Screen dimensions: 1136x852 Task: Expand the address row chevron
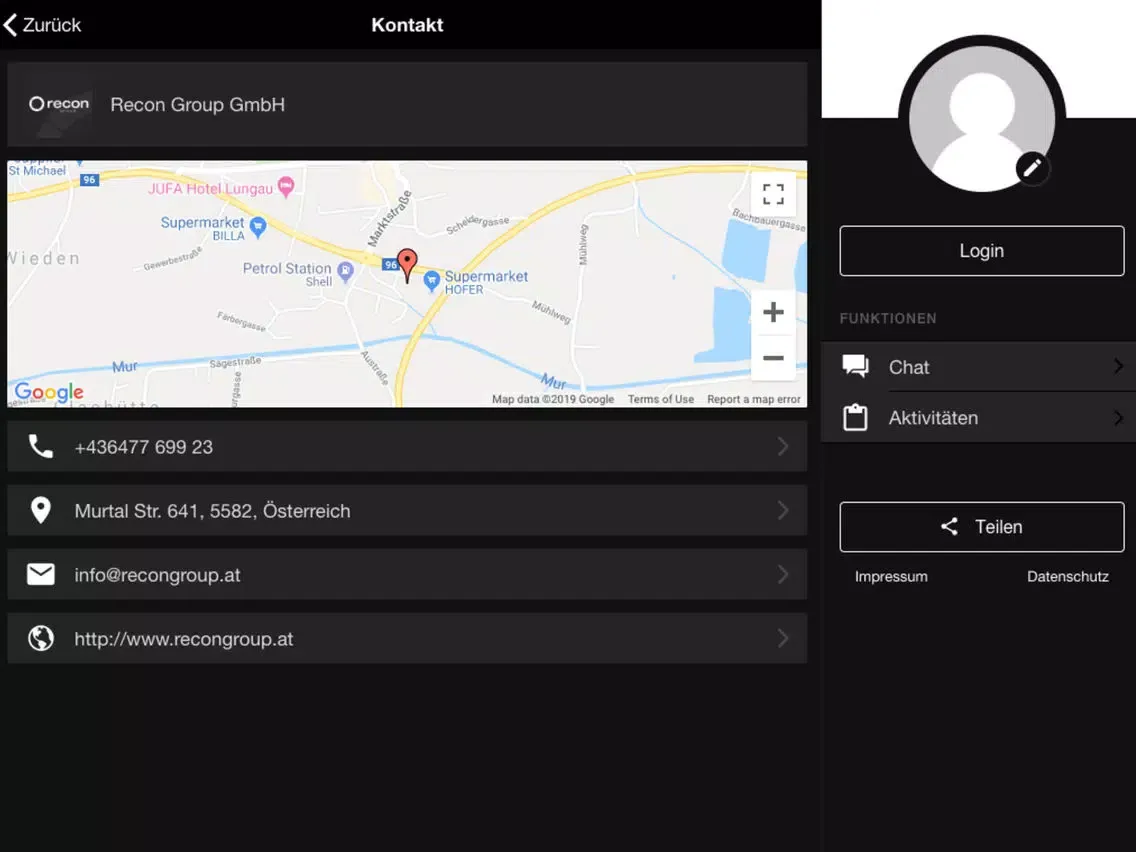782,510
